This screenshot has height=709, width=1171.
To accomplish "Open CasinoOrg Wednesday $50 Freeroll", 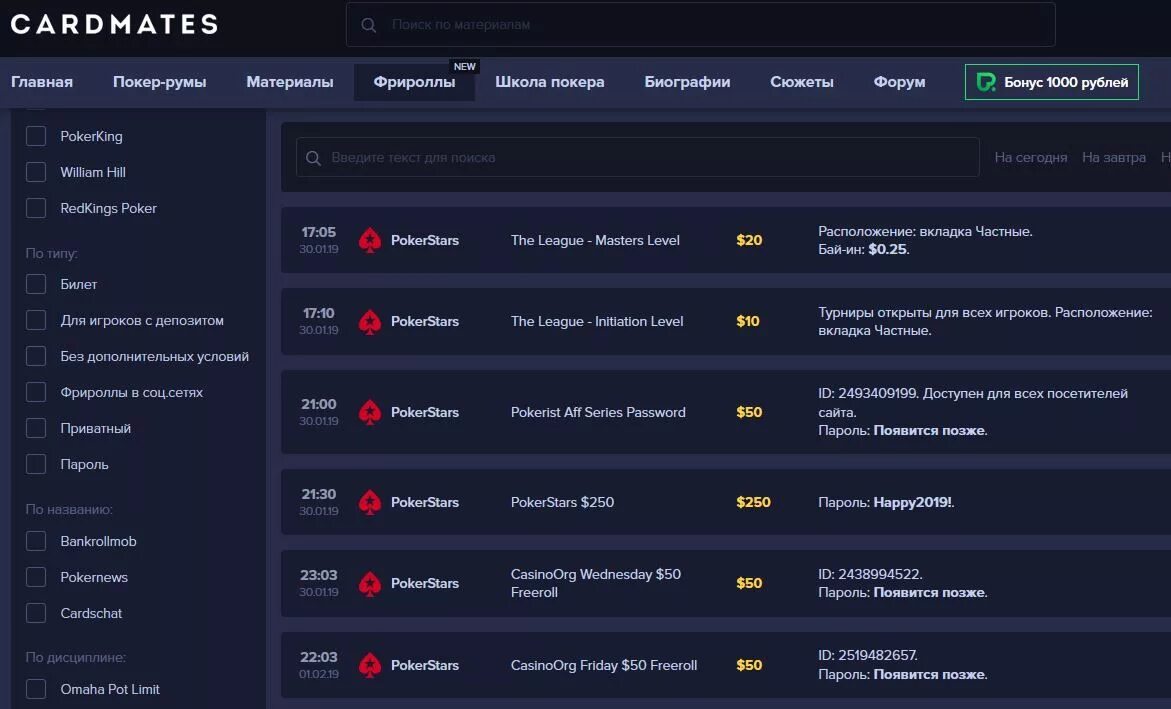I will click(596, 583).
